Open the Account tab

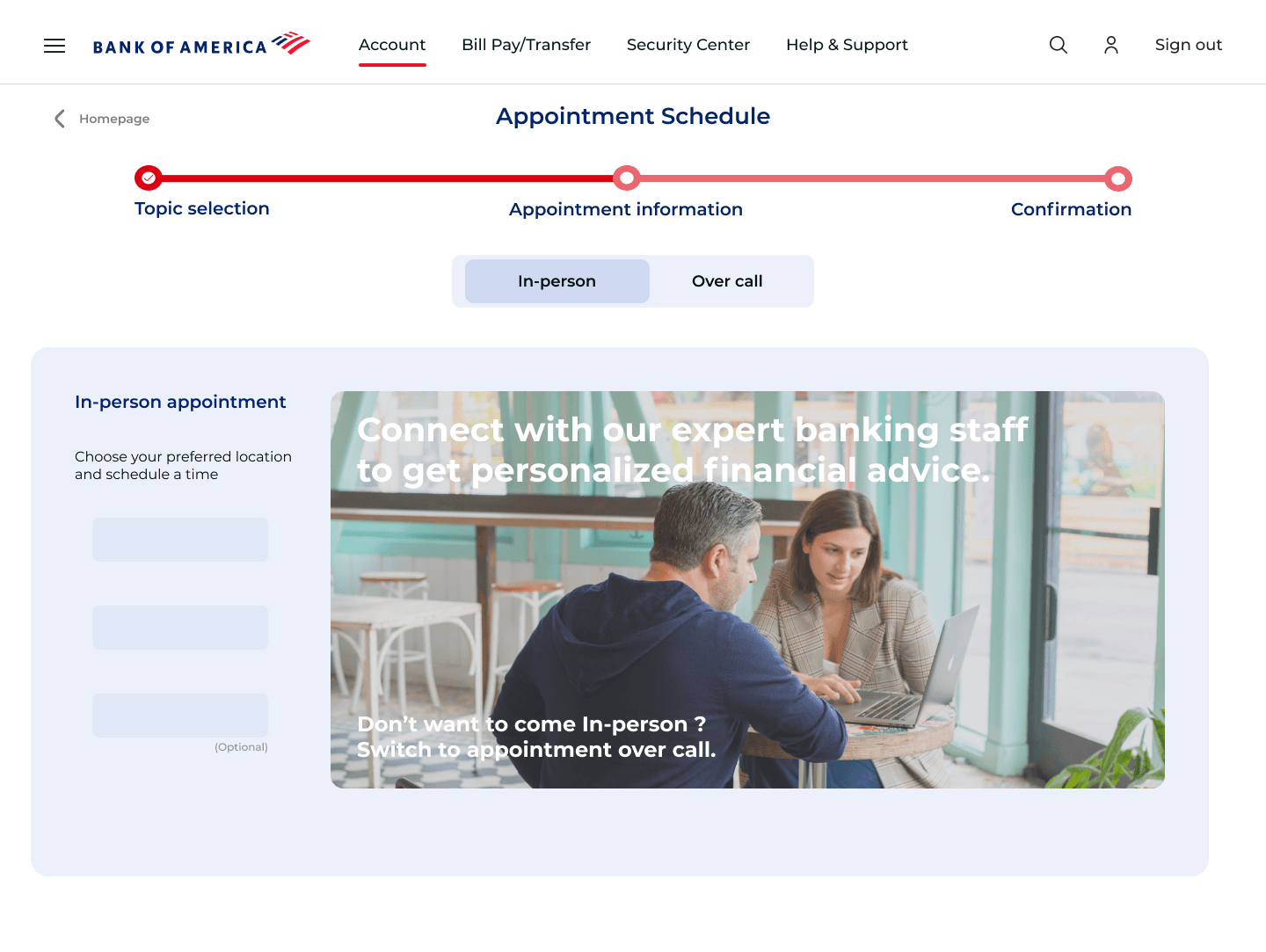pos(392,45)
